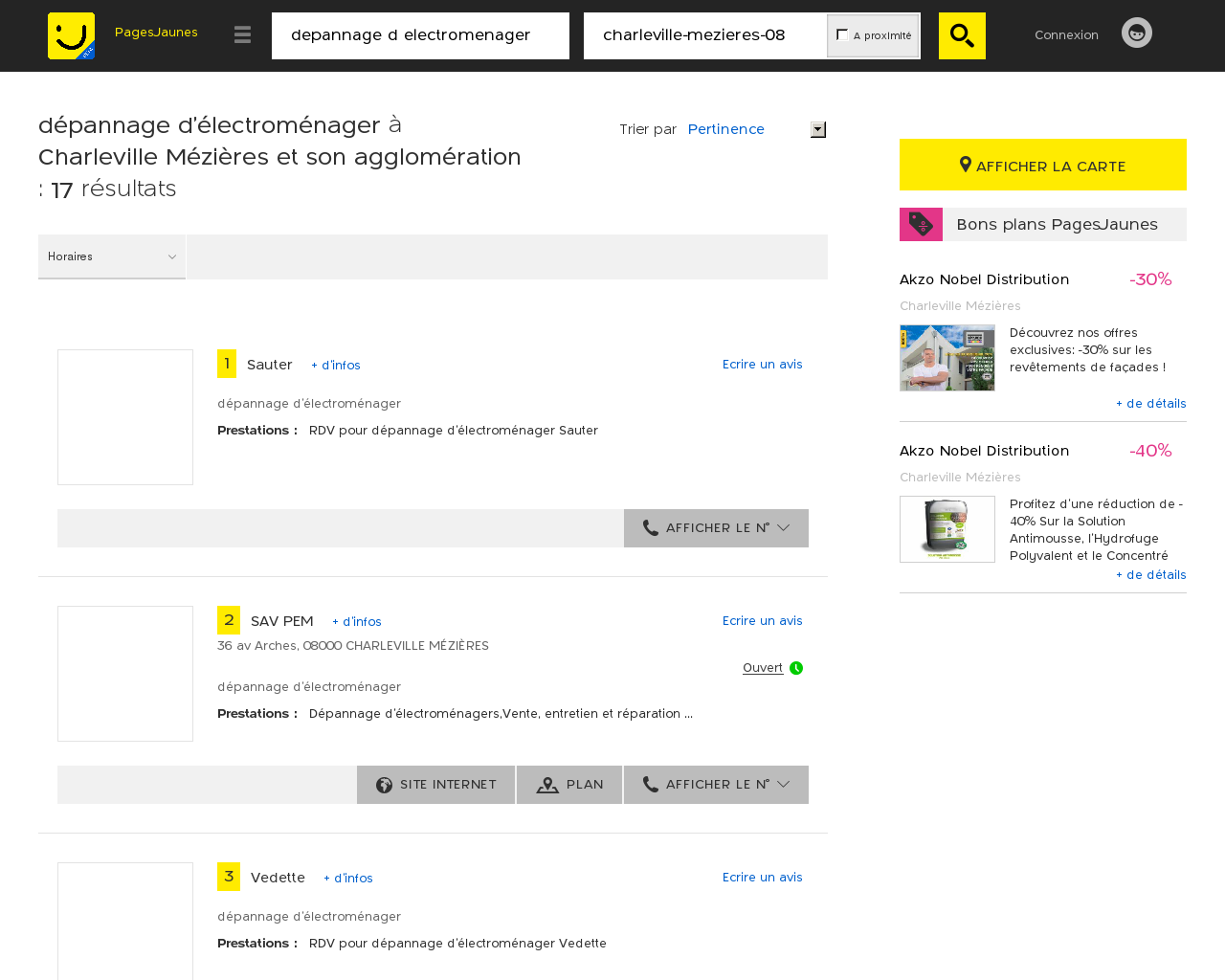Click '+ d'infos' next to Sauter
Screen dimensions: 1225x980
[x=336, y=366]
